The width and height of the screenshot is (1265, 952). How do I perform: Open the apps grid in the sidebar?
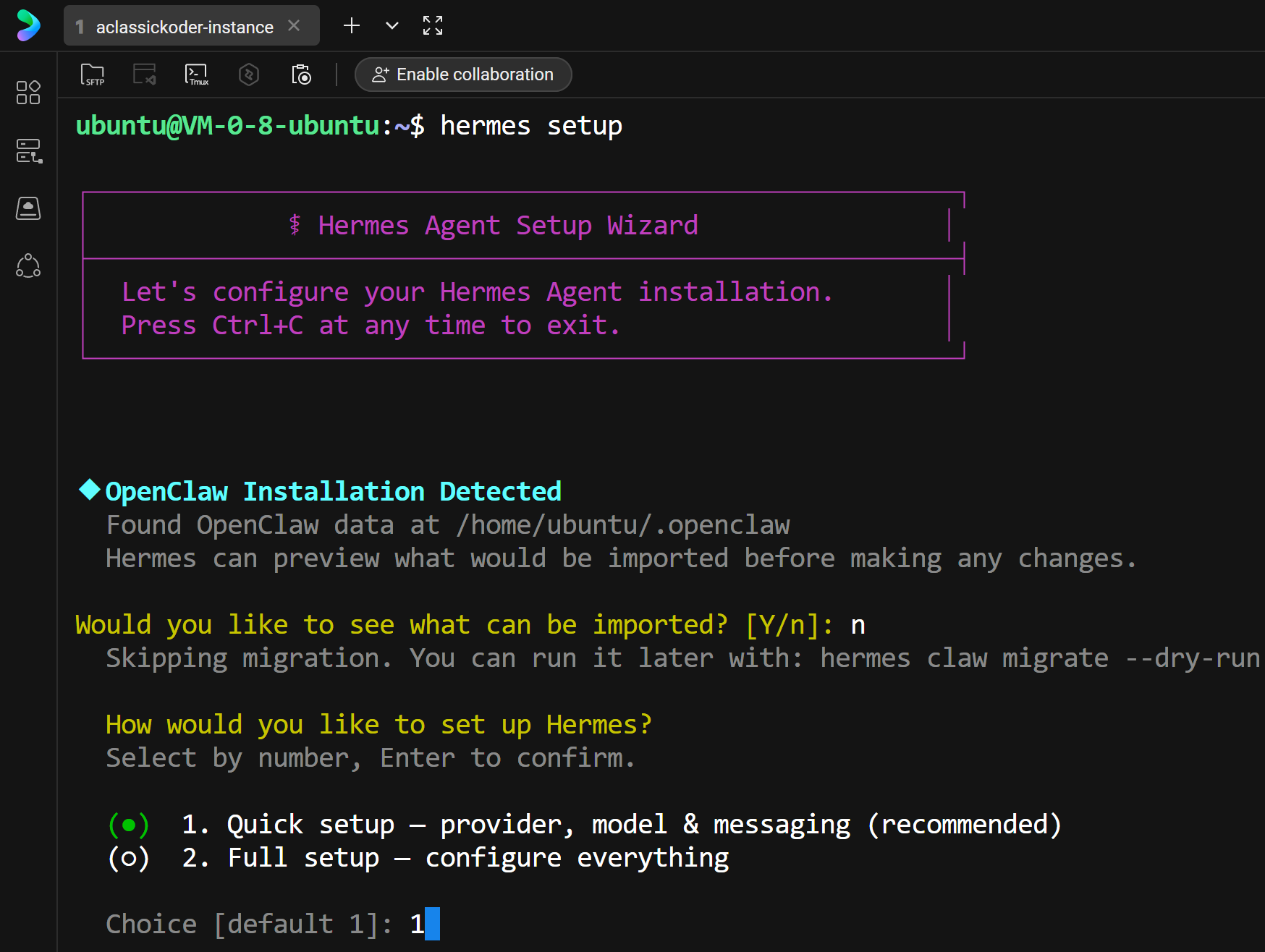(x=28, y=93)
